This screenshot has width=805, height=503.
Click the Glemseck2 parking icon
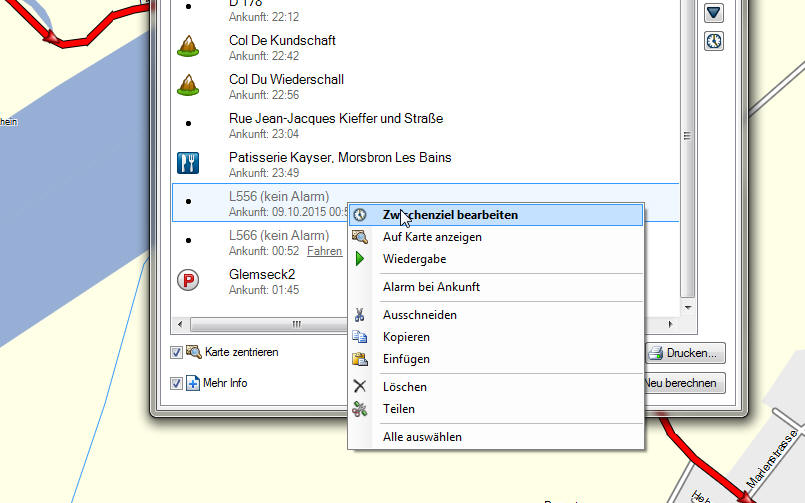187,280
